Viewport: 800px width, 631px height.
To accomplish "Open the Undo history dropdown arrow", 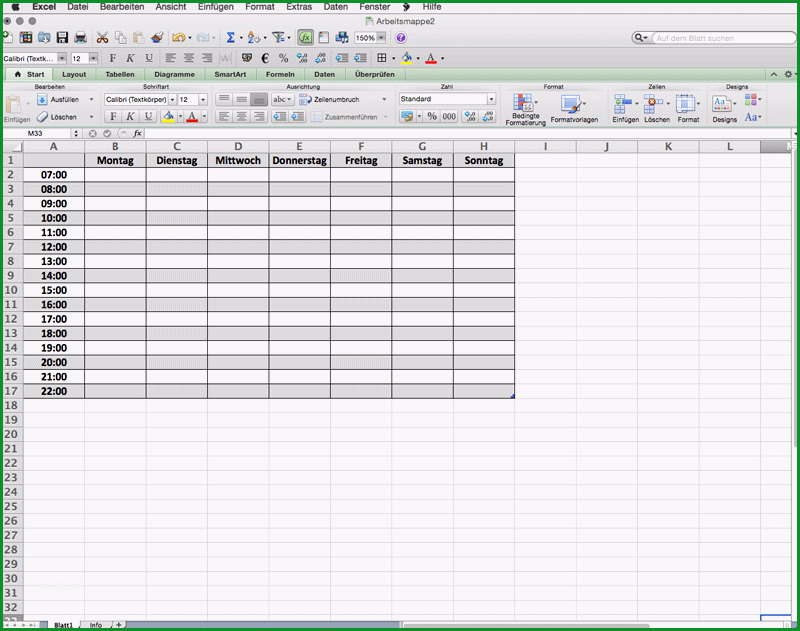I will click(190, 38).
